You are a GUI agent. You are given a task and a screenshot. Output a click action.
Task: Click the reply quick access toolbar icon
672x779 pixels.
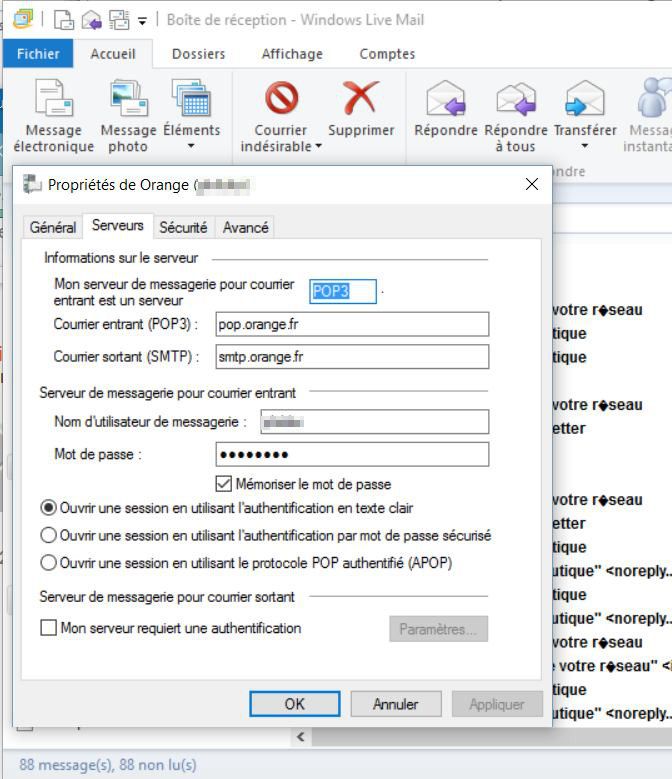point(91,20)
